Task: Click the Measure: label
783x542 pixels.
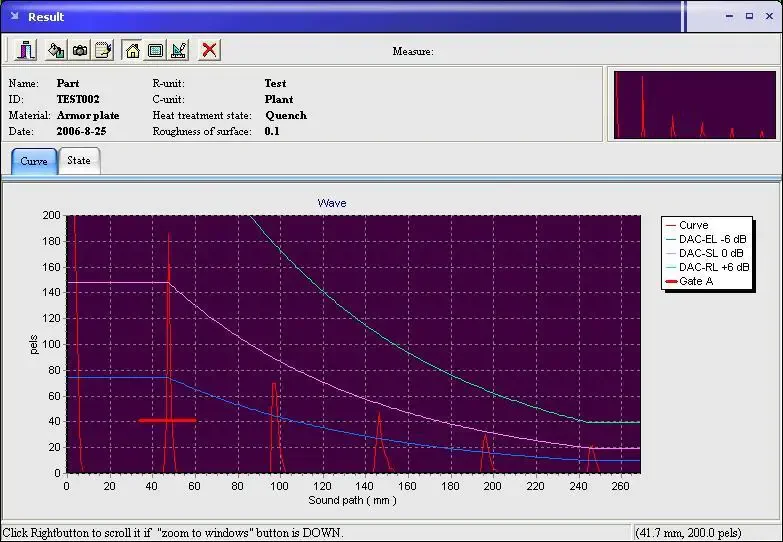Action: point(413,51)
